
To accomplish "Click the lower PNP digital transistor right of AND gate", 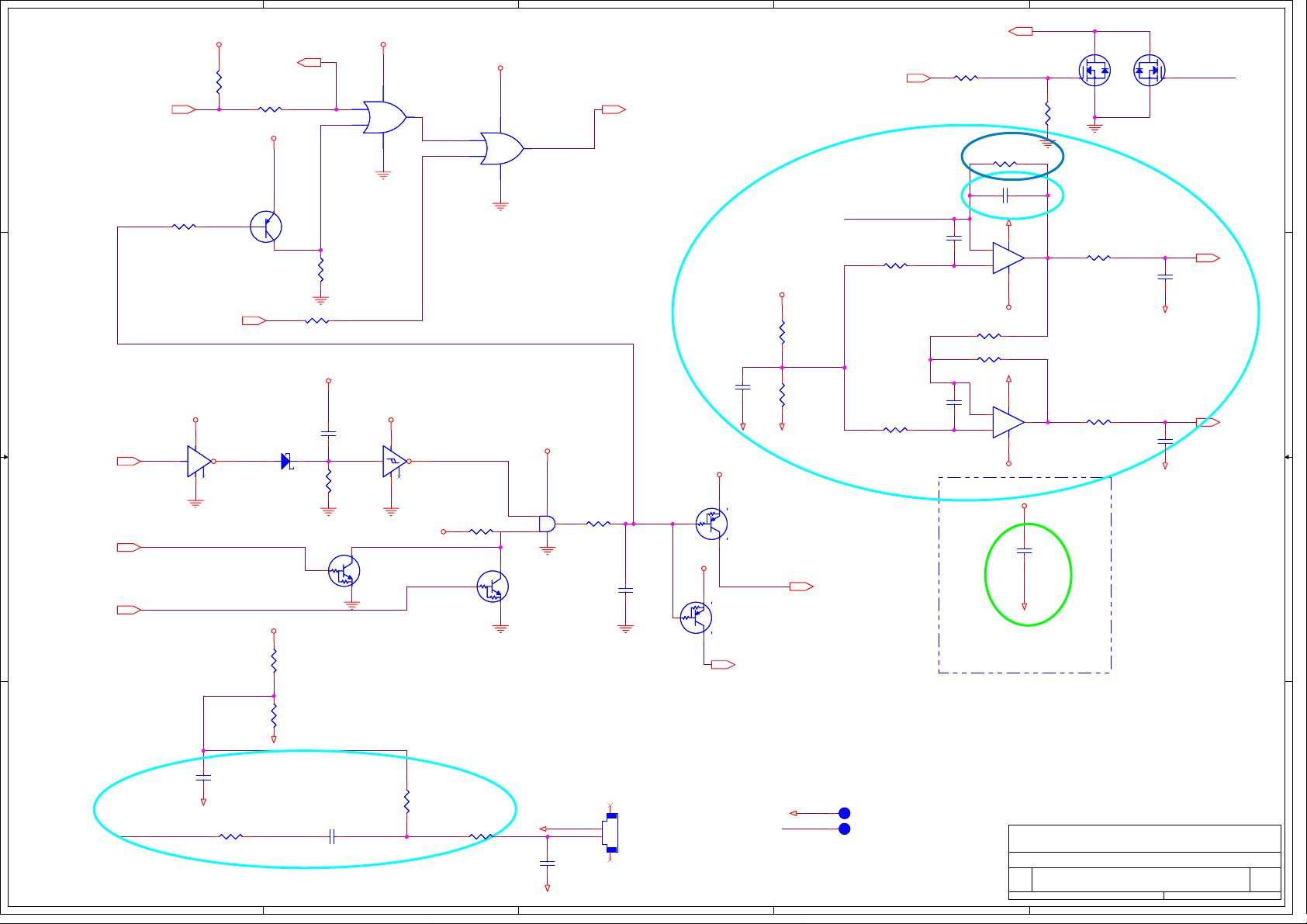I will point(696,618).
